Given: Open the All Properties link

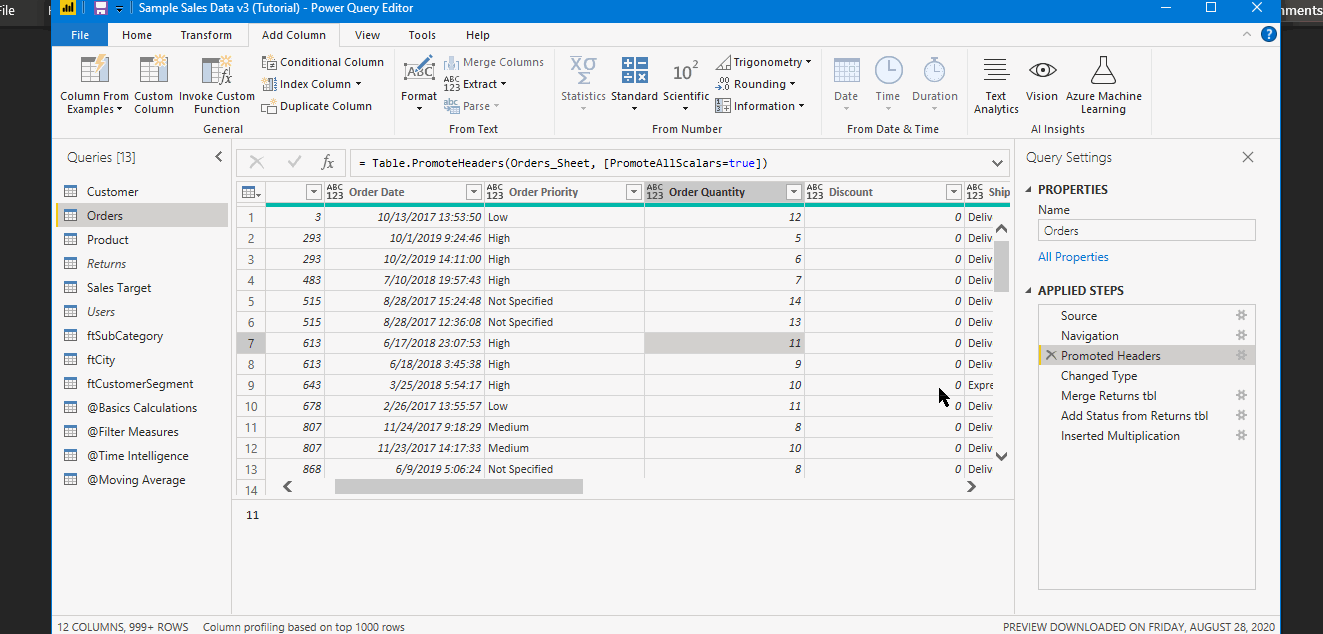Looking at the screenshot, I should tap(1073, 257).
